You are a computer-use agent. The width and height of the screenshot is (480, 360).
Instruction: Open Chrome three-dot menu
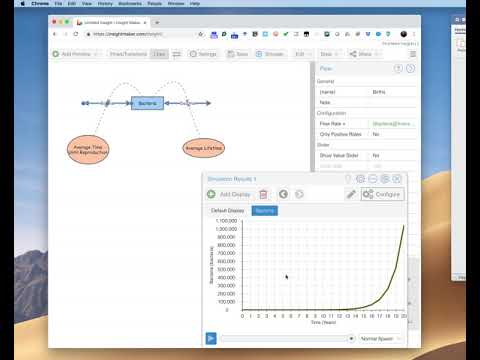[x=414, y=34]
